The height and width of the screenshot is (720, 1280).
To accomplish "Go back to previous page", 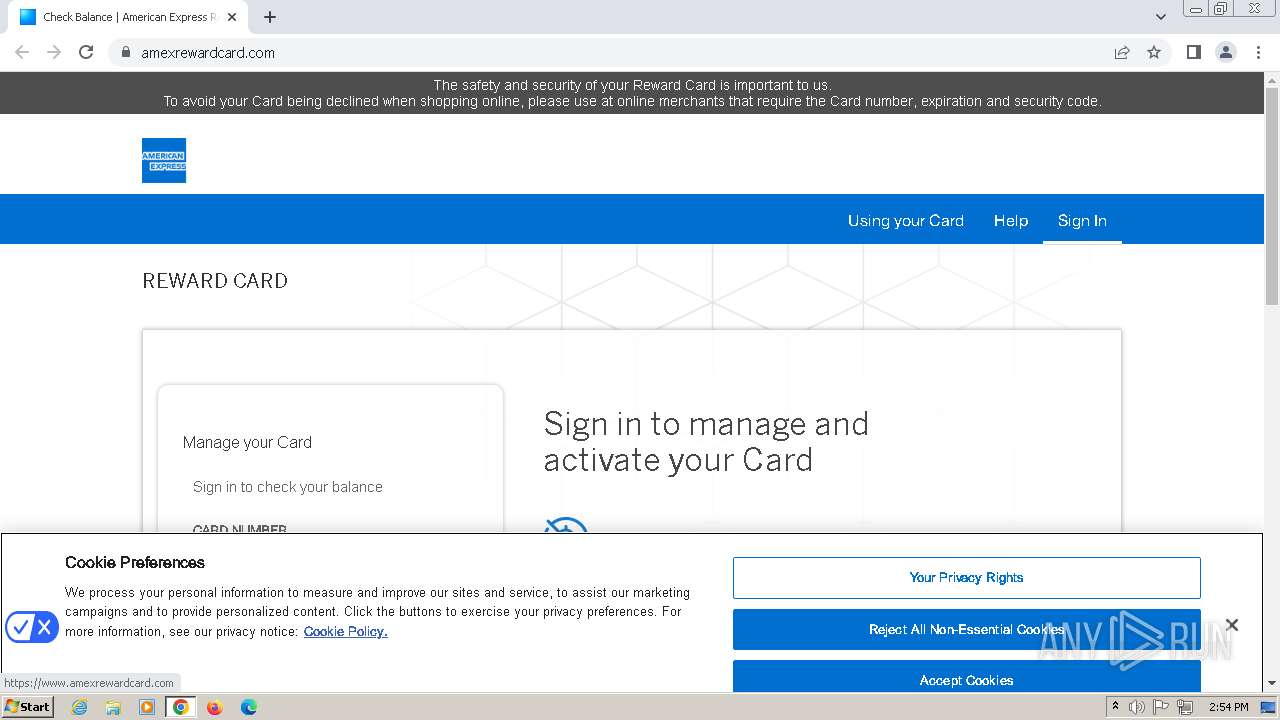I will point(22,52).
